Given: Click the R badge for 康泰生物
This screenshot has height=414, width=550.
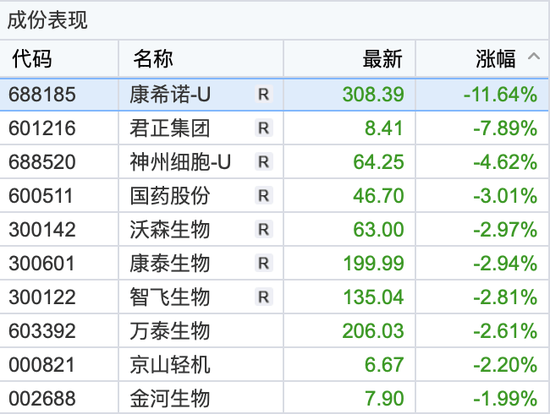Looking at the screenshot, I should (x=264, y=263).
